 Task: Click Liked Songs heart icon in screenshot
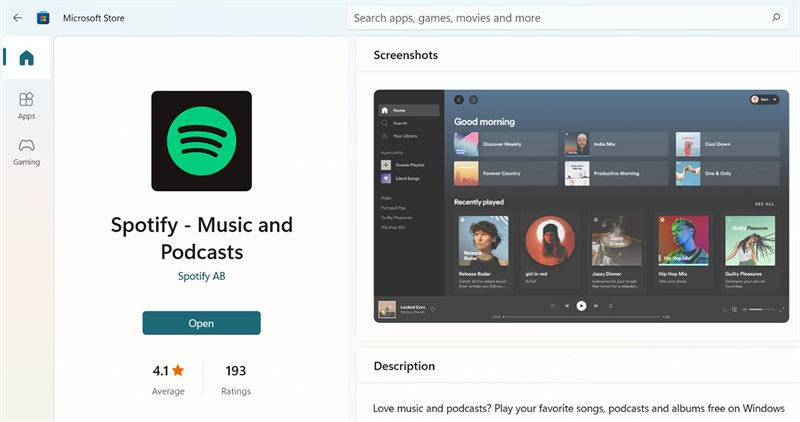(x=386, y=178)
